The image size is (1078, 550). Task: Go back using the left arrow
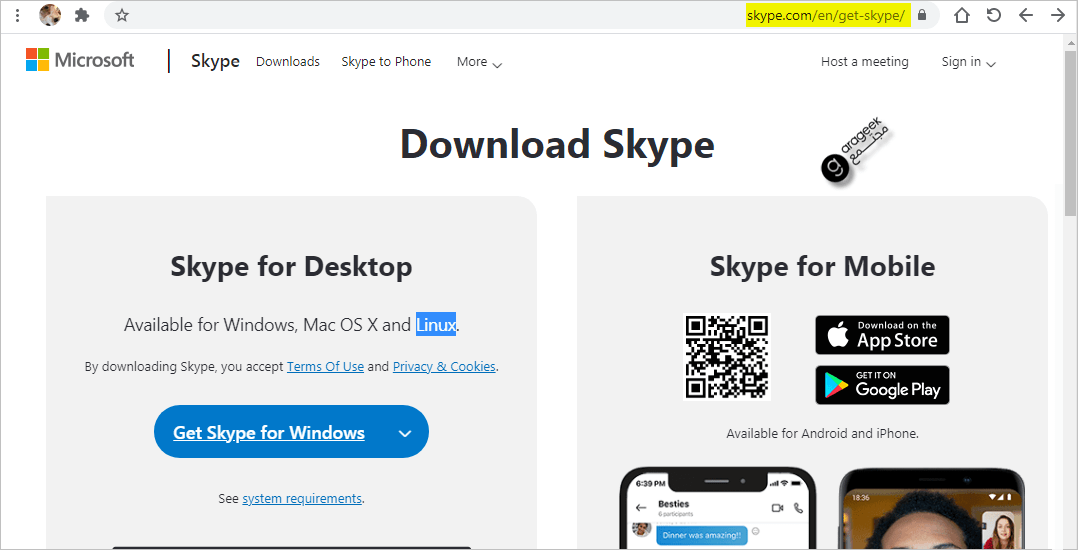point(1026,15)
